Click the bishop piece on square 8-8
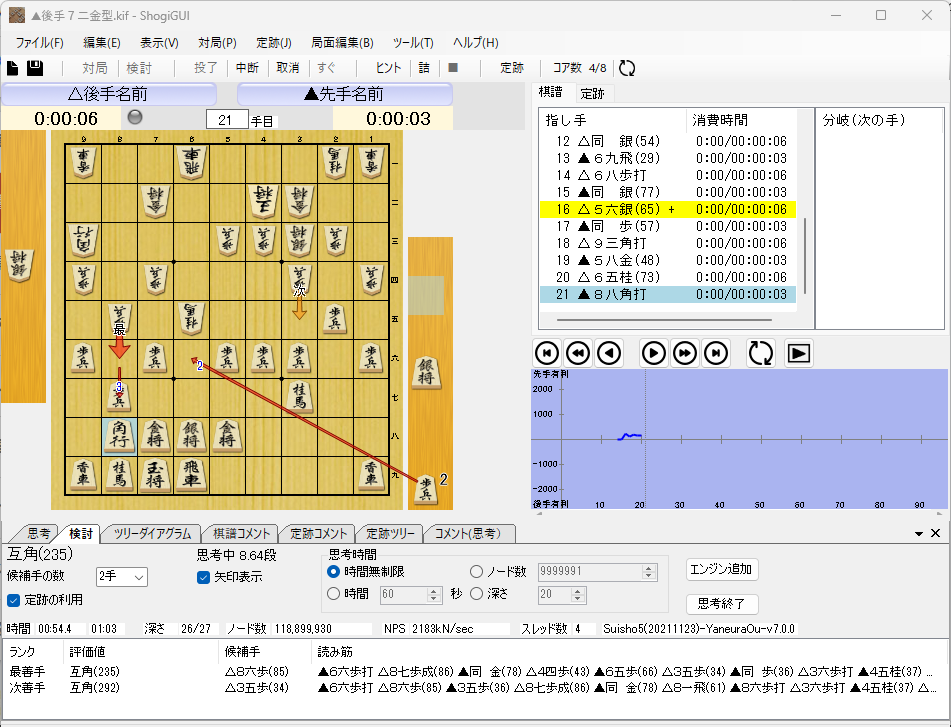The height and width of the screenshot is (727, 951). [x=119, y=435]
